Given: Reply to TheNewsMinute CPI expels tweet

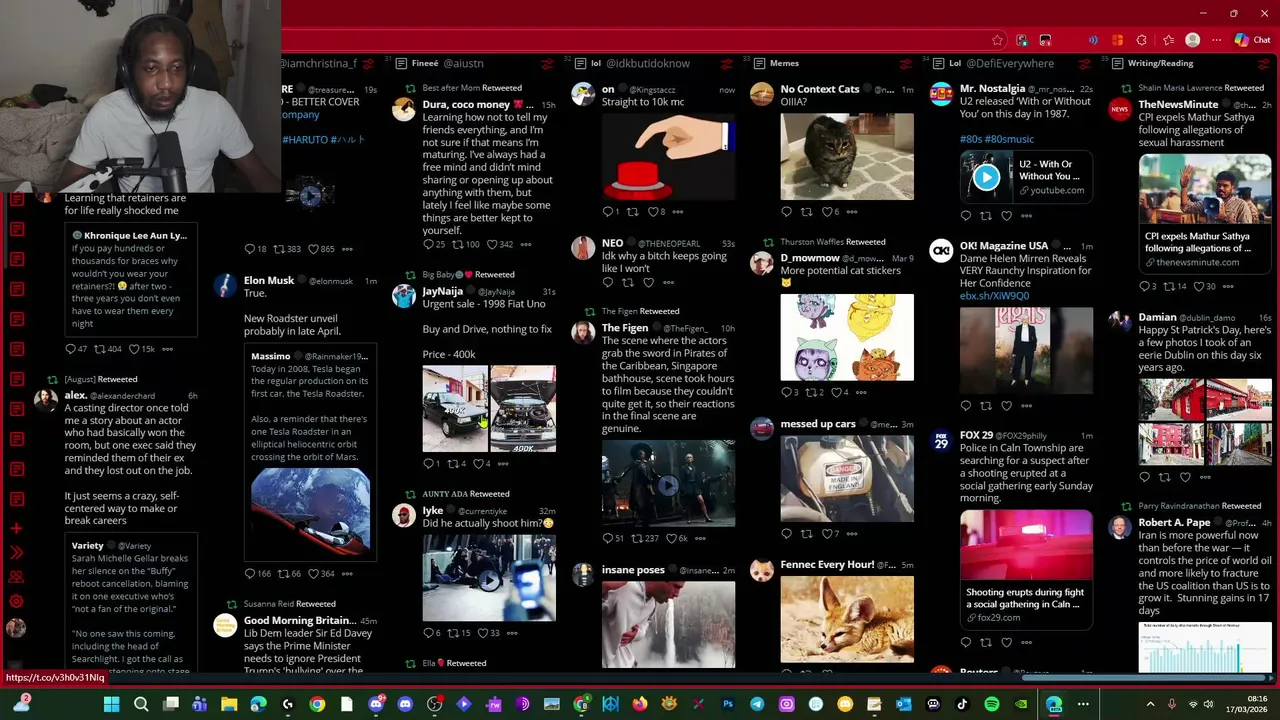Looking at the screenshot, I should pos(1144,286).
